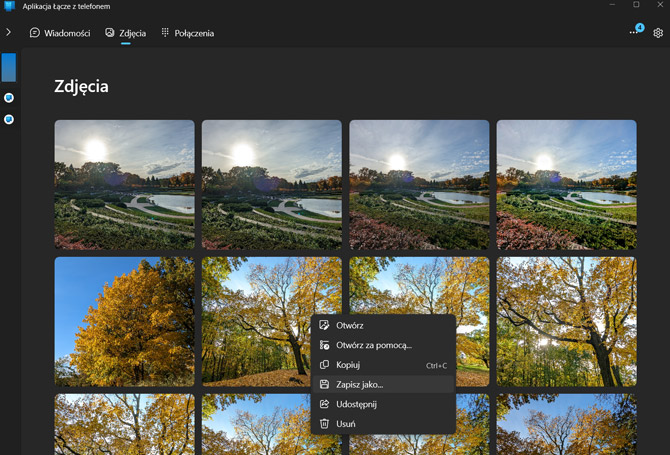Open the Wiadomości tab
Screen dimensions: 670x455
pos(60,33)
